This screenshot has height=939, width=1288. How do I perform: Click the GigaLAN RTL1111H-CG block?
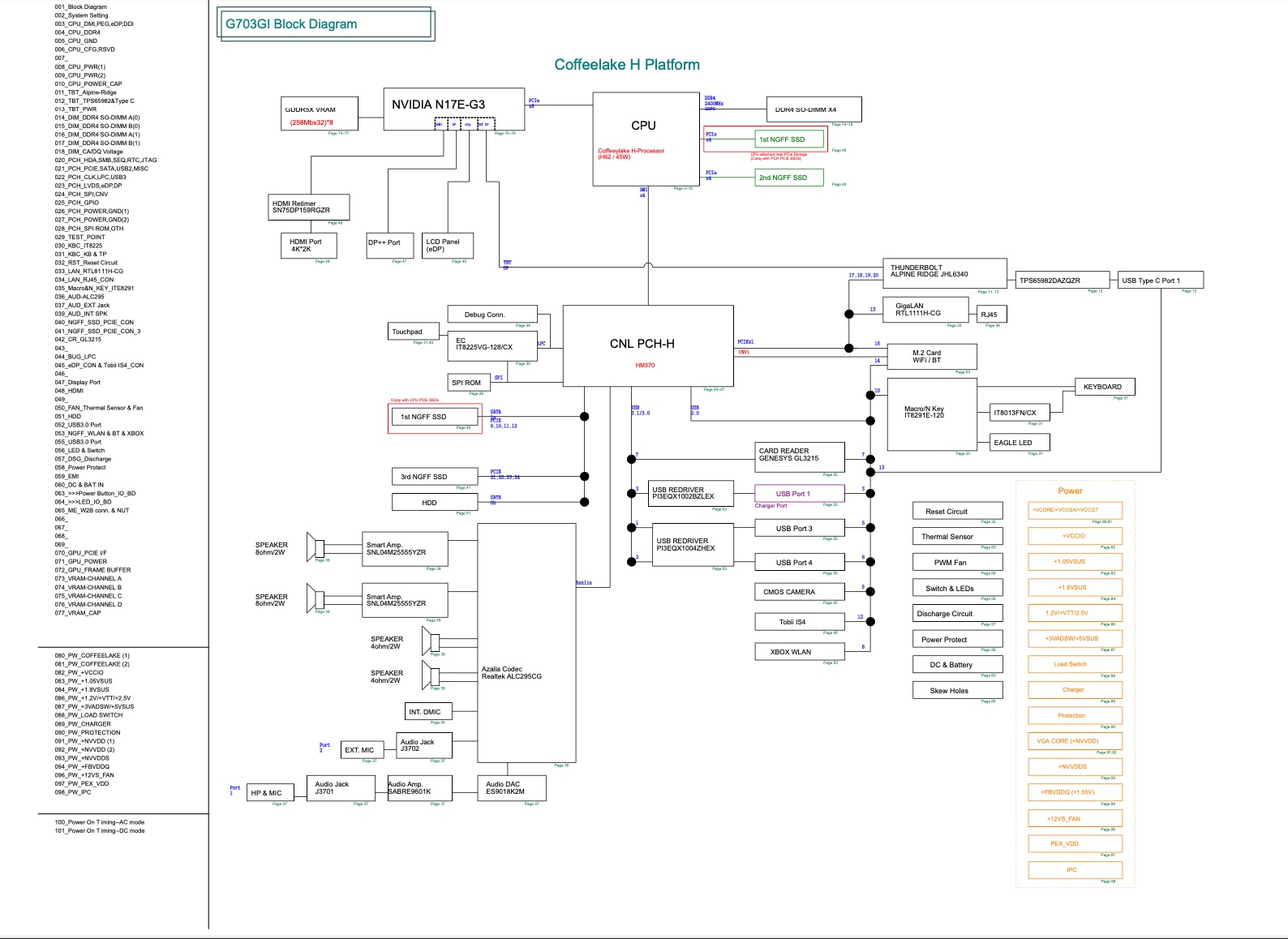coord(928,310)
